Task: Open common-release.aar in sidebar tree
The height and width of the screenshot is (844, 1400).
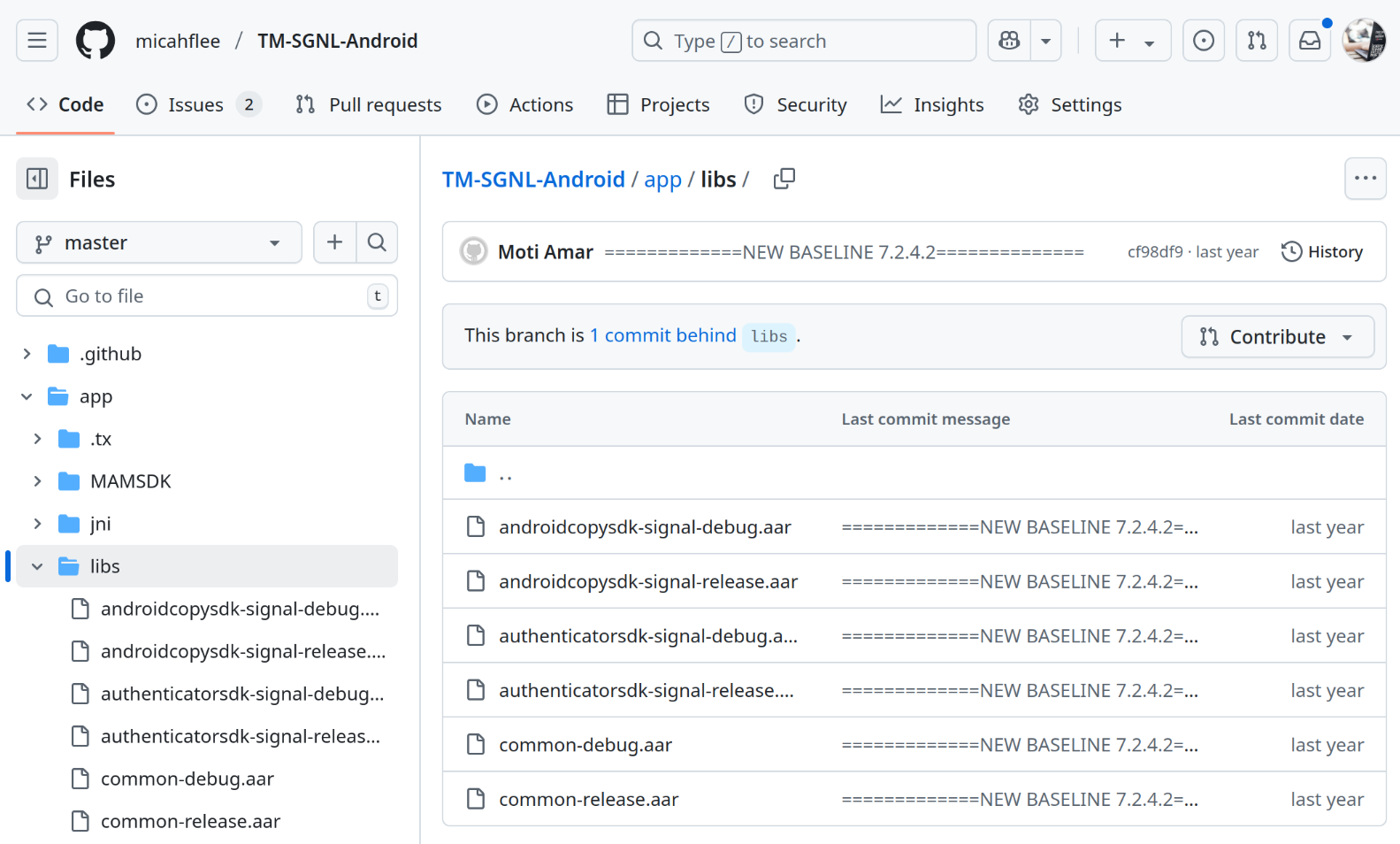Action: pos(191,821)
